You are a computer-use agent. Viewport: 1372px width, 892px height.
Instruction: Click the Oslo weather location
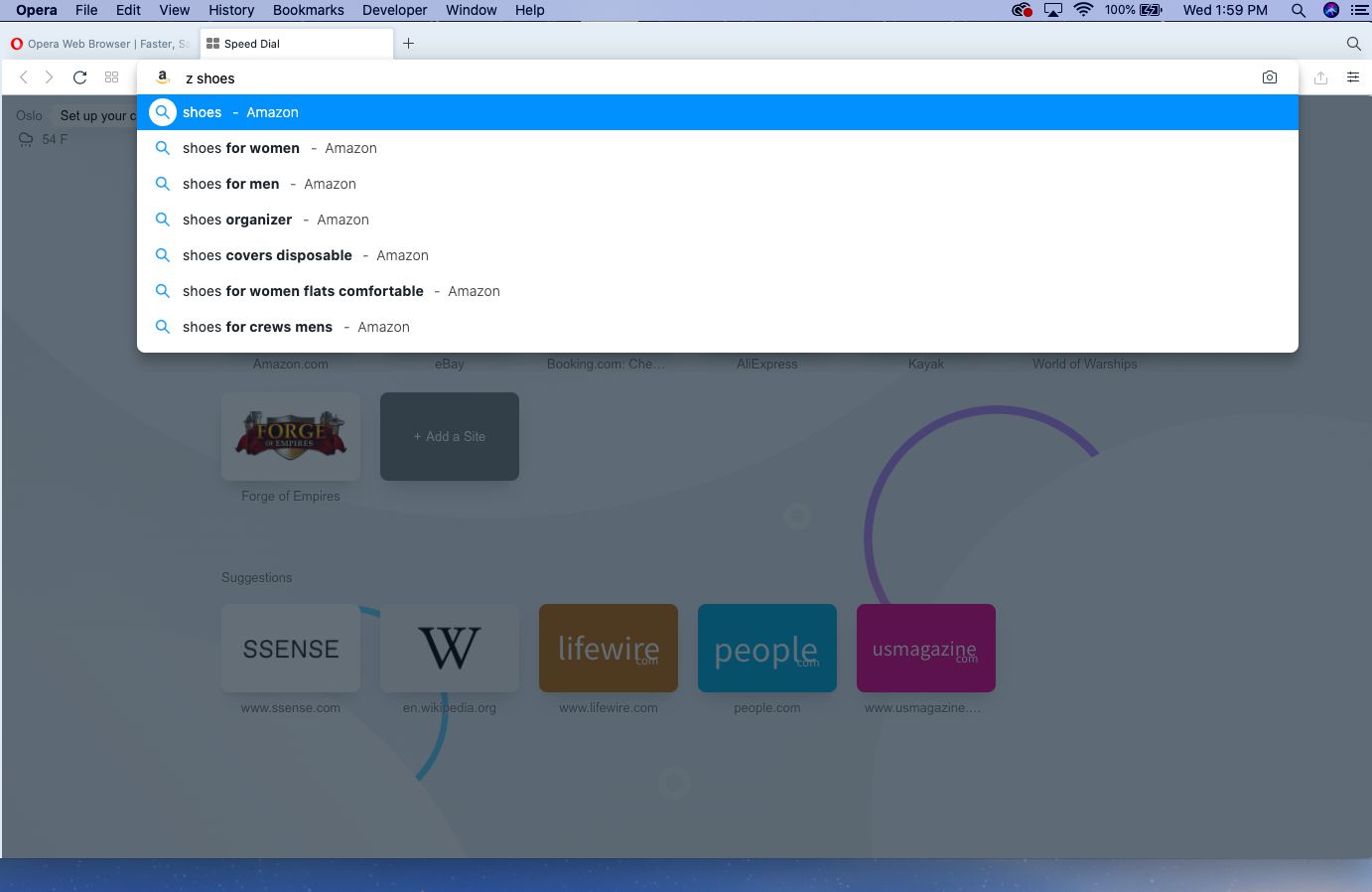[x=30, y=116]
